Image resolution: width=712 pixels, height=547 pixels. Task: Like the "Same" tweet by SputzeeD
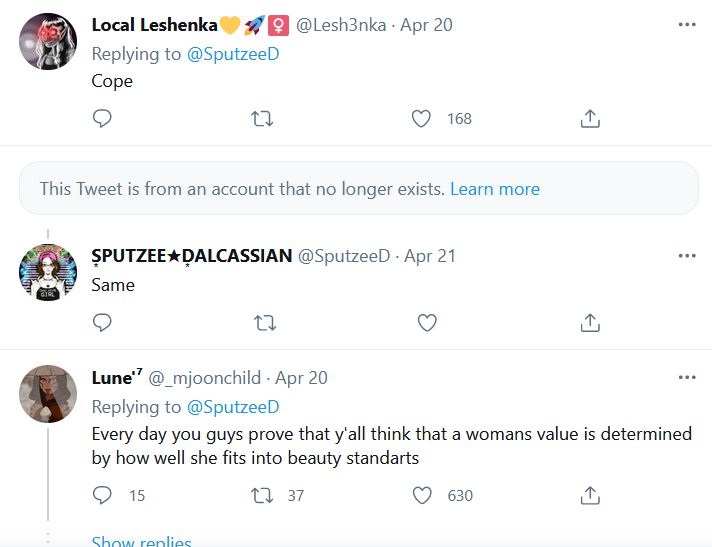(x=427, y=323)
